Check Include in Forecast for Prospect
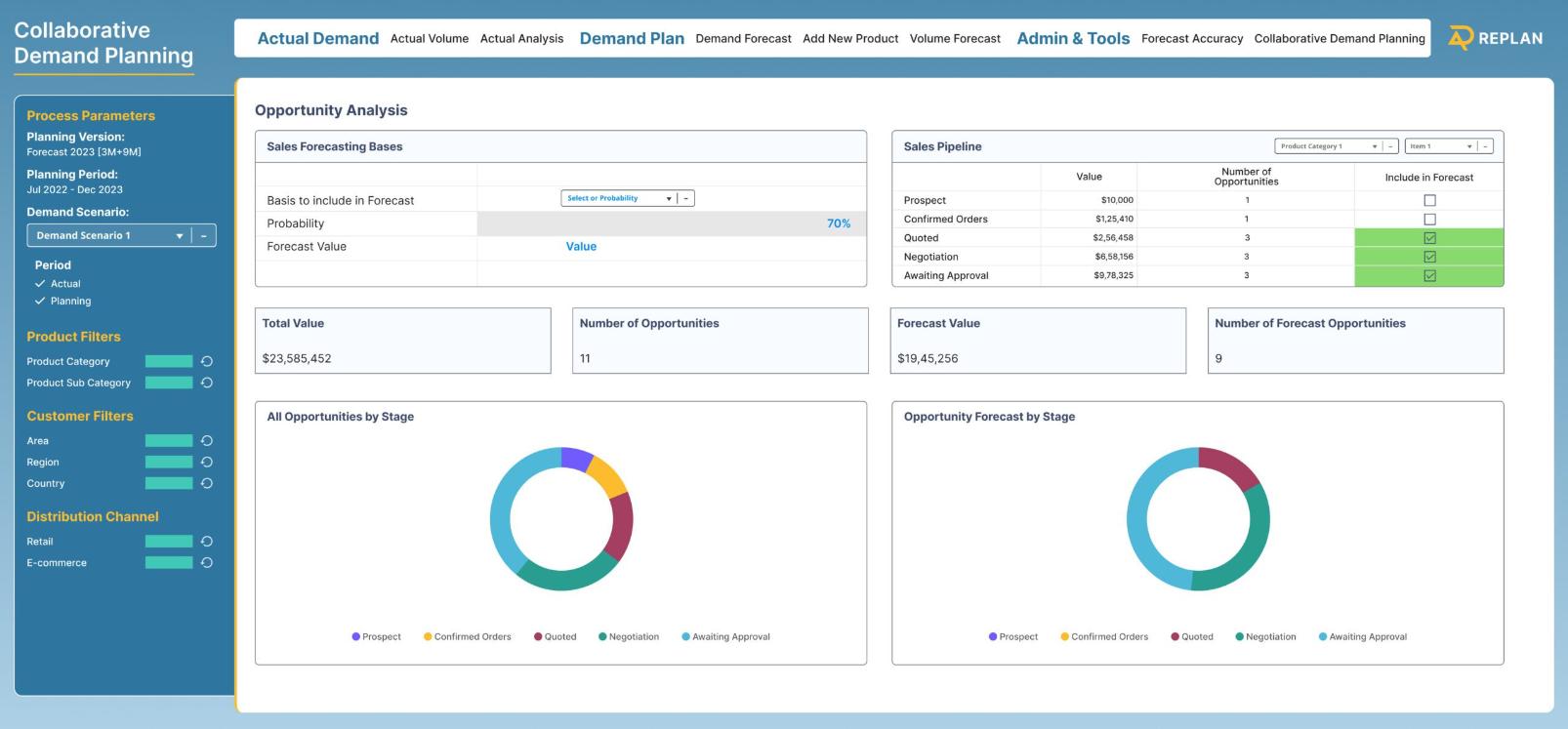1568x729 pixels. [x=1429, y=200]
